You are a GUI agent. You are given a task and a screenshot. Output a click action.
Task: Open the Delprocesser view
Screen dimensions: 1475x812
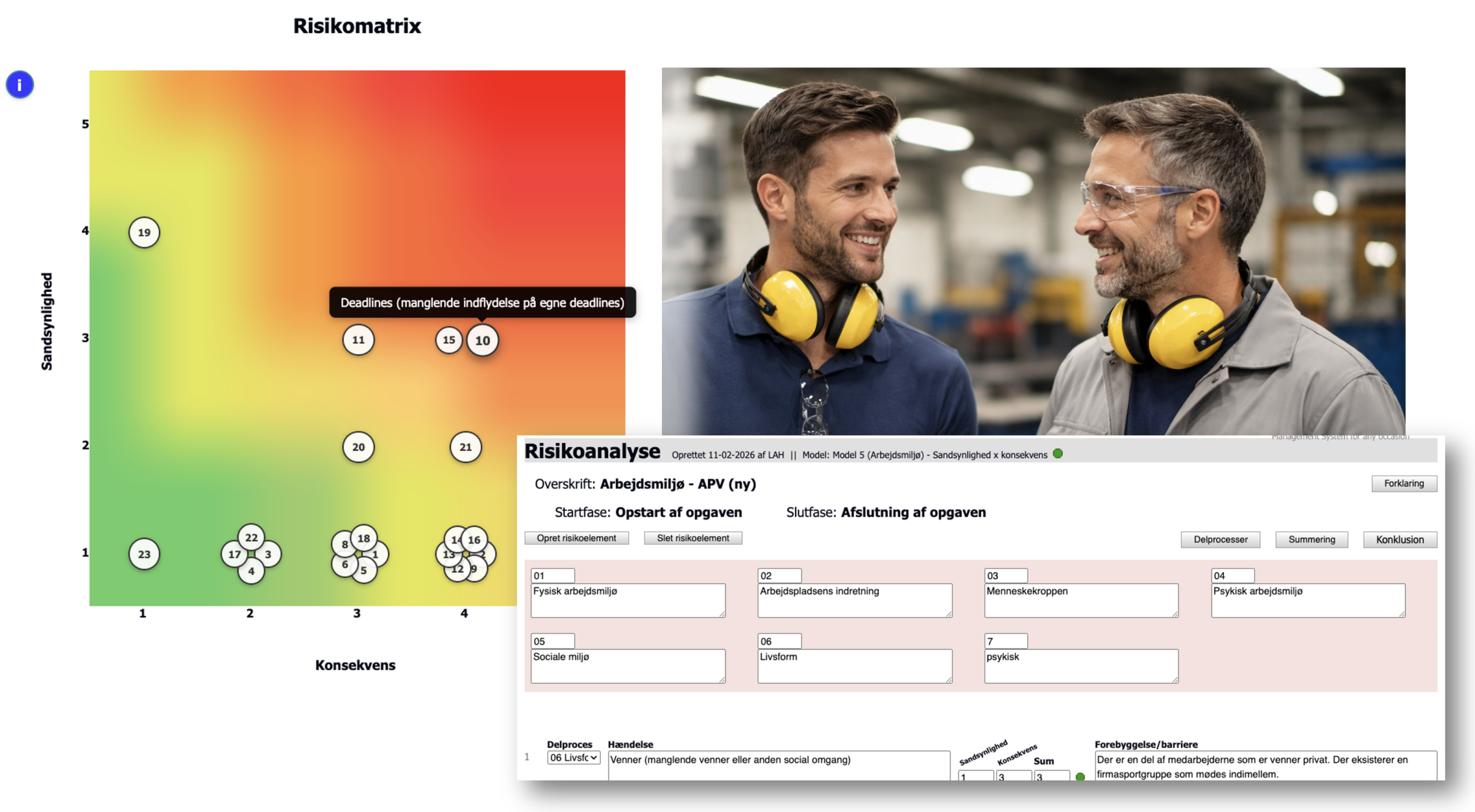[1220, 540]
